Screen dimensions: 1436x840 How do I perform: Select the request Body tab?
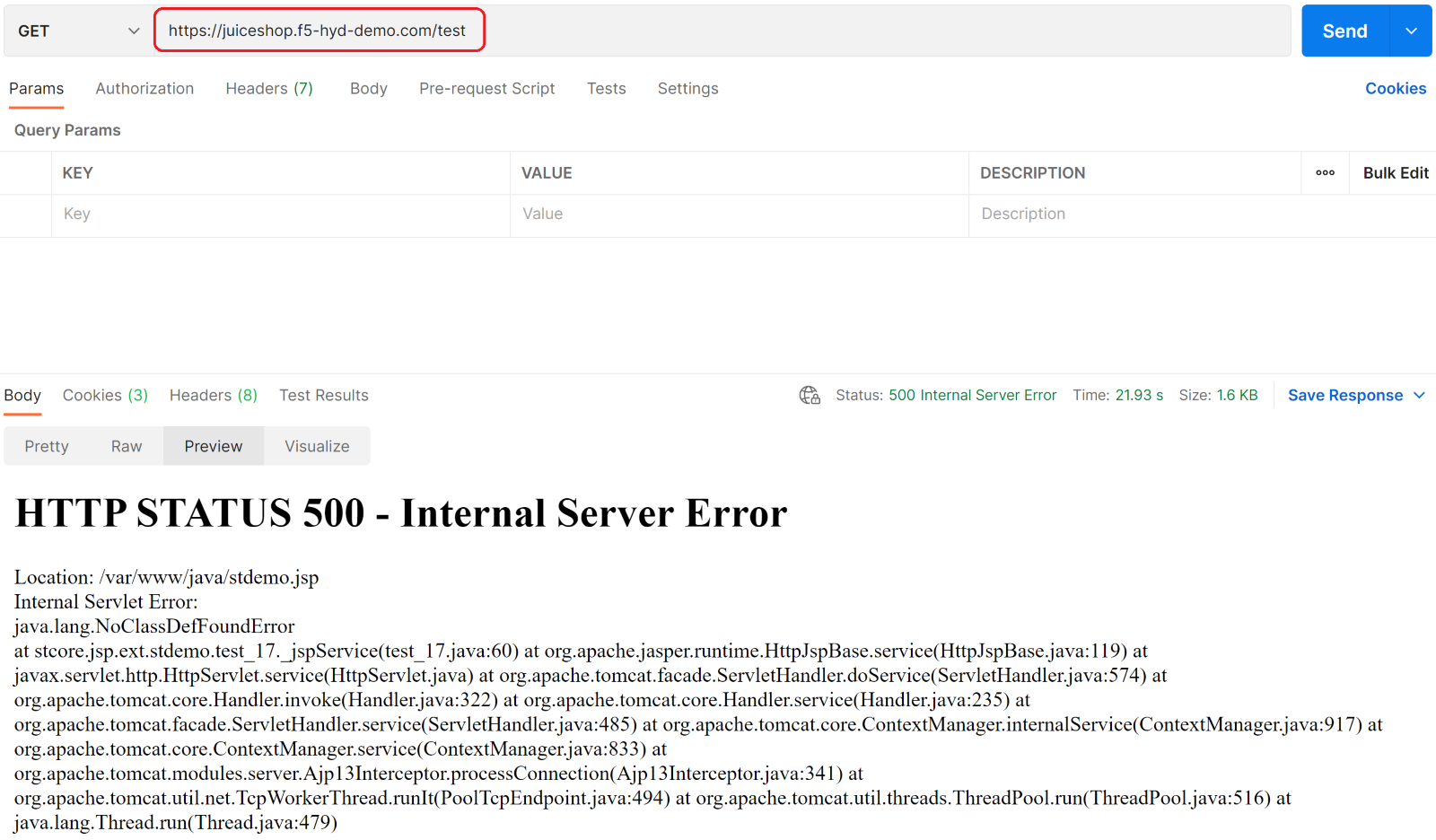point(368,89)
